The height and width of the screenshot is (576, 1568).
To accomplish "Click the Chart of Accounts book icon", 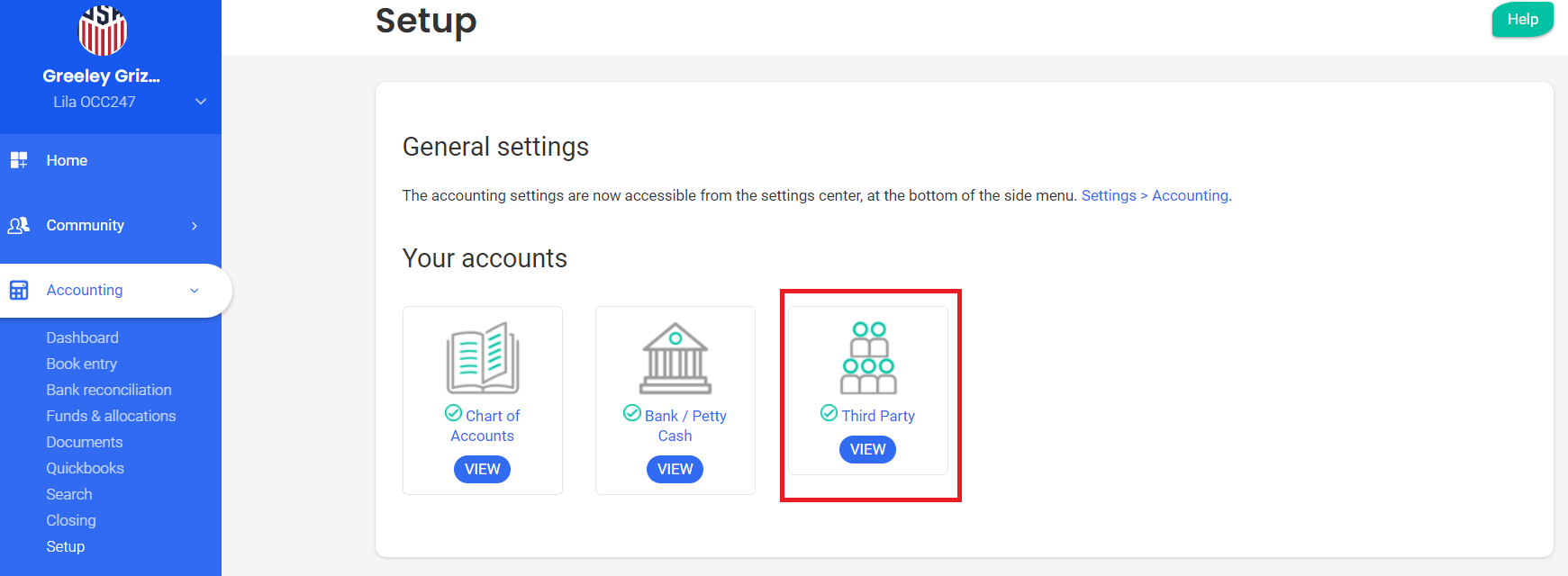I will (483, 358).
